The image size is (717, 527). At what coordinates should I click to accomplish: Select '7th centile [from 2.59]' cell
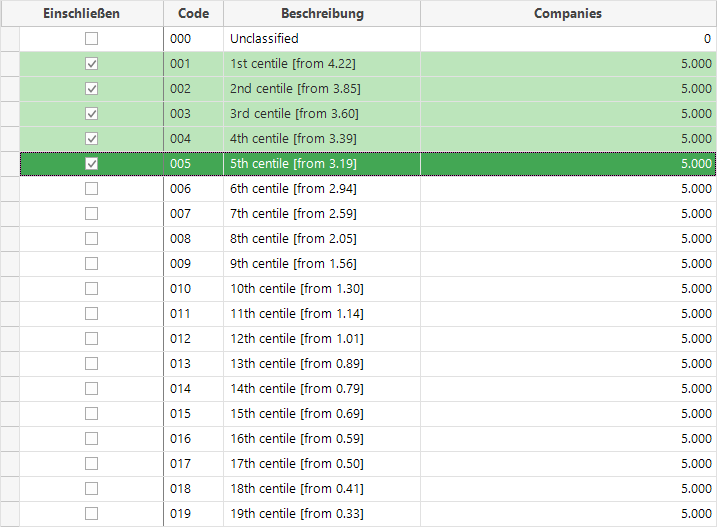[322, 214]
